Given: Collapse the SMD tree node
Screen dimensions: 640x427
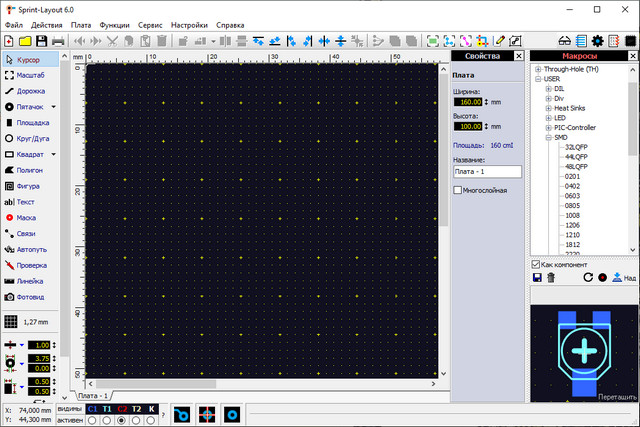Looking at the screenshot, I should (x=548, y=137).
